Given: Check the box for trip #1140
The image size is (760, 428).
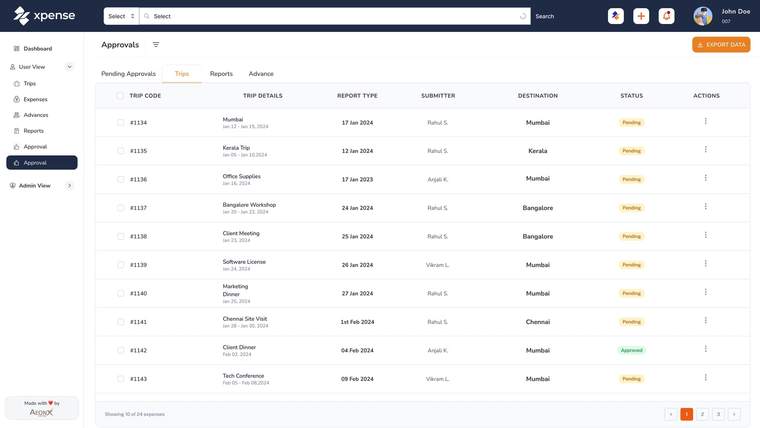Looking at the screenshot, I should pyautogui.click(x=120, y=293).
